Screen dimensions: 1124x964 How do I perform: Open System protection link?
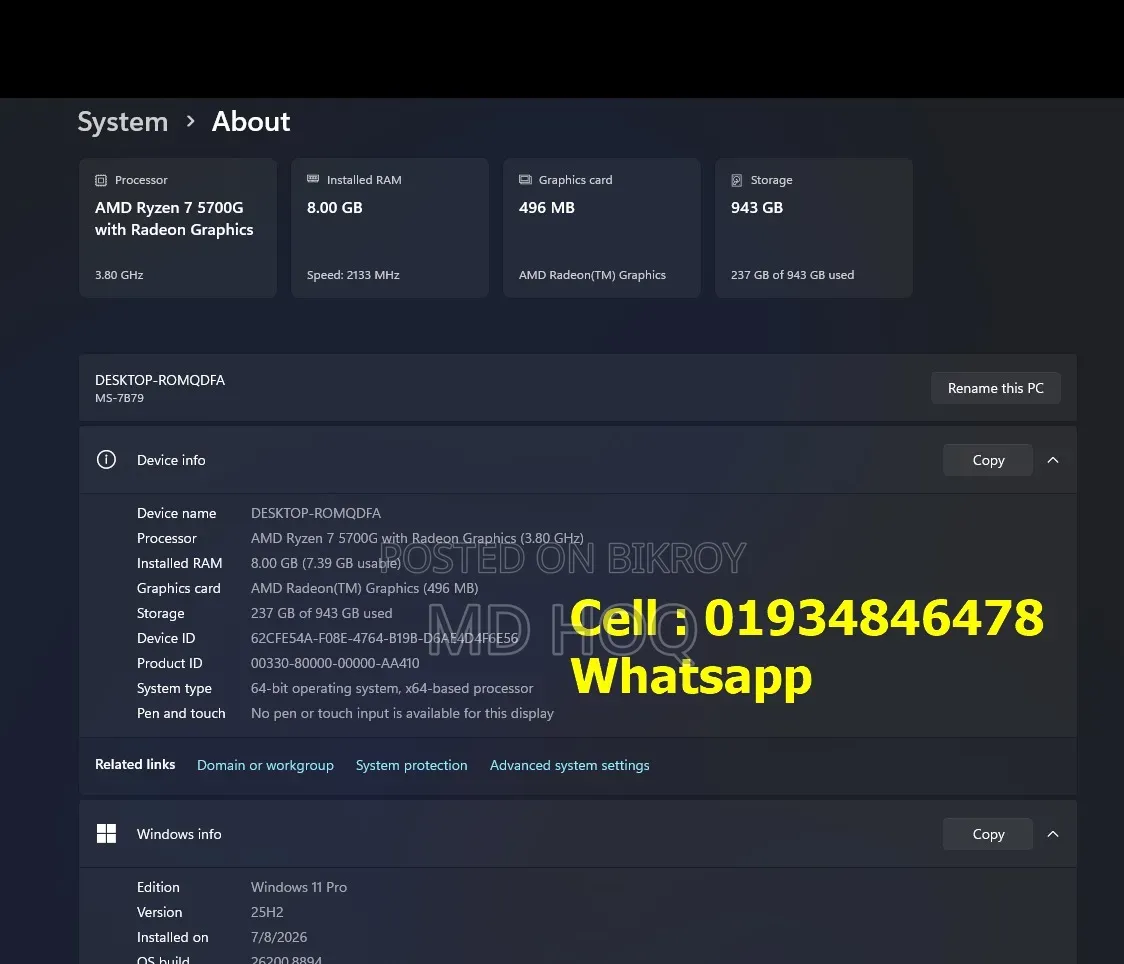(x=411, y=765)
